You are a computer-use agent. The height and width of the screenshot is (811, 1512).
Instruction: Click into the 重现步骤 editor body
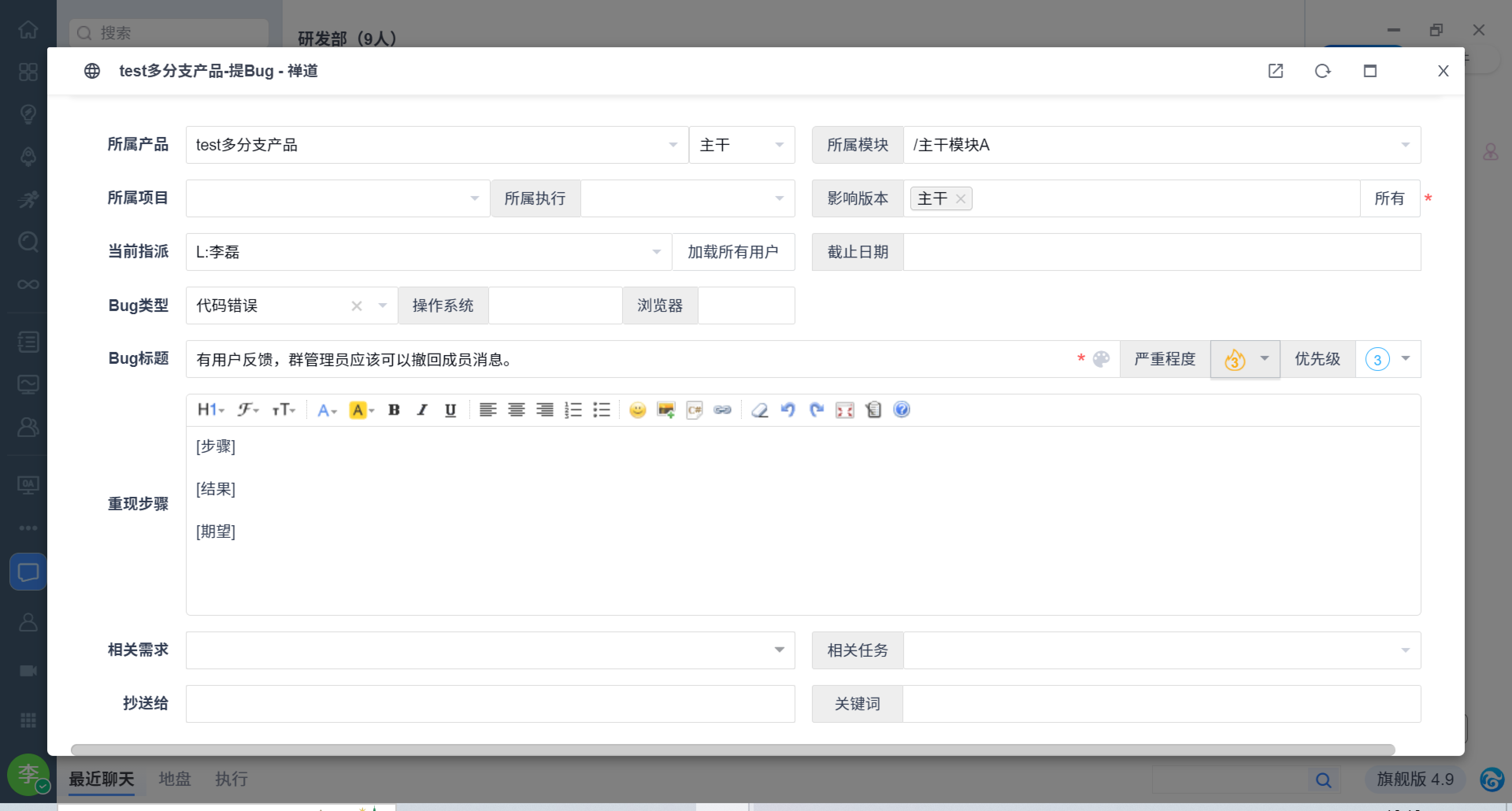click(803, 520)
